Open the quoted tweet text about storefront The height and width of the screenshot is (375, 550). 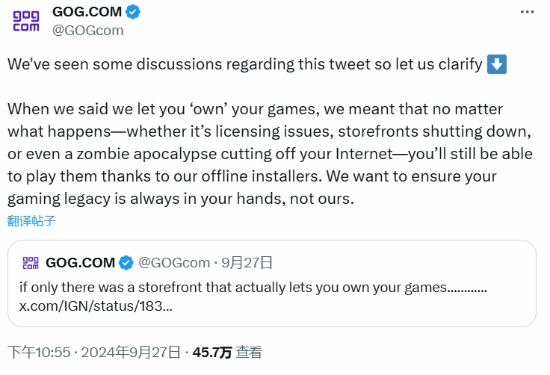pos(253,287)
